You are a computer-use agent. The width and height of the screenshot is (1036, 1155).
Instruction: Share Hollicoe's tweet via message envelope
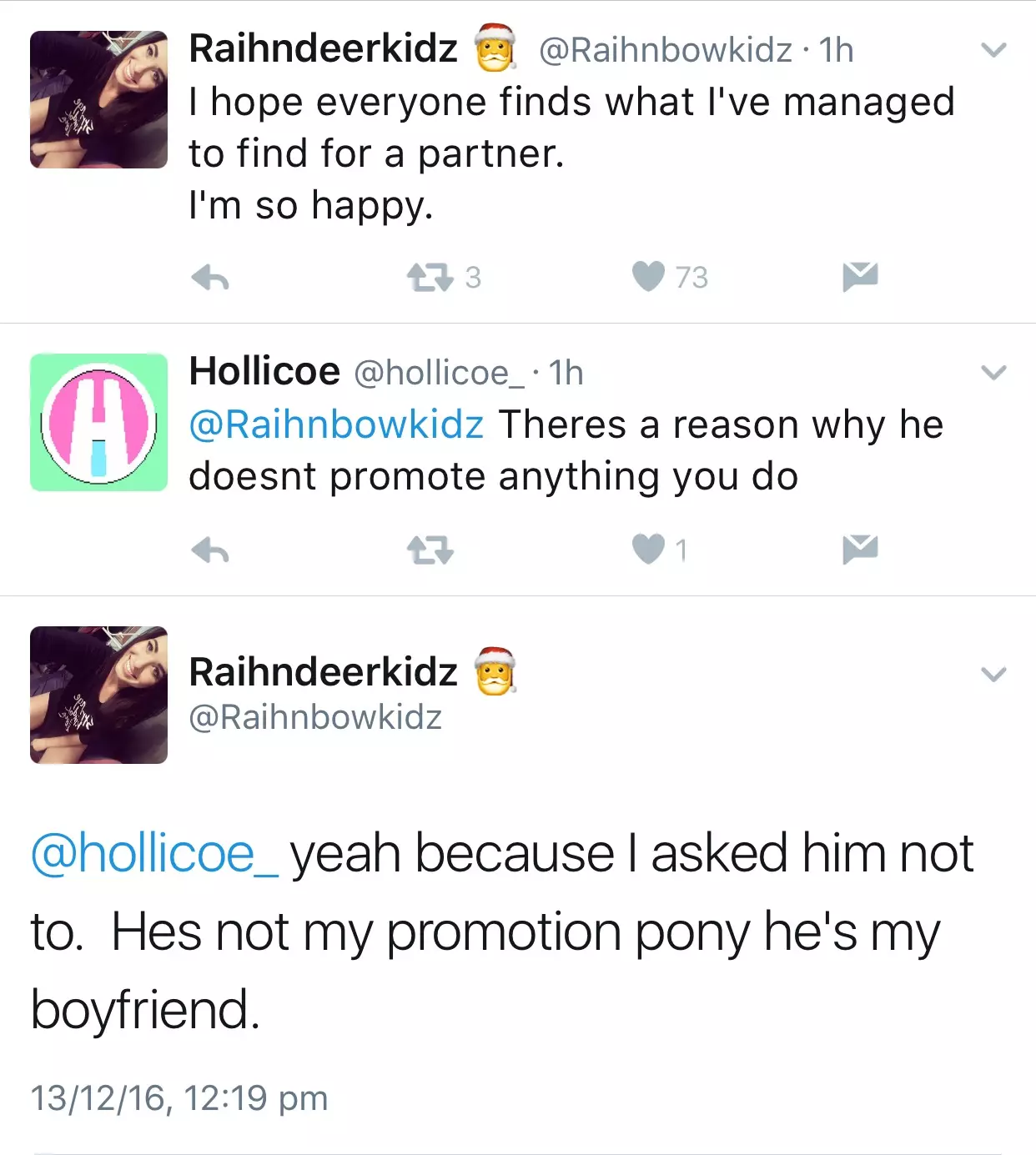coord(860,549)
